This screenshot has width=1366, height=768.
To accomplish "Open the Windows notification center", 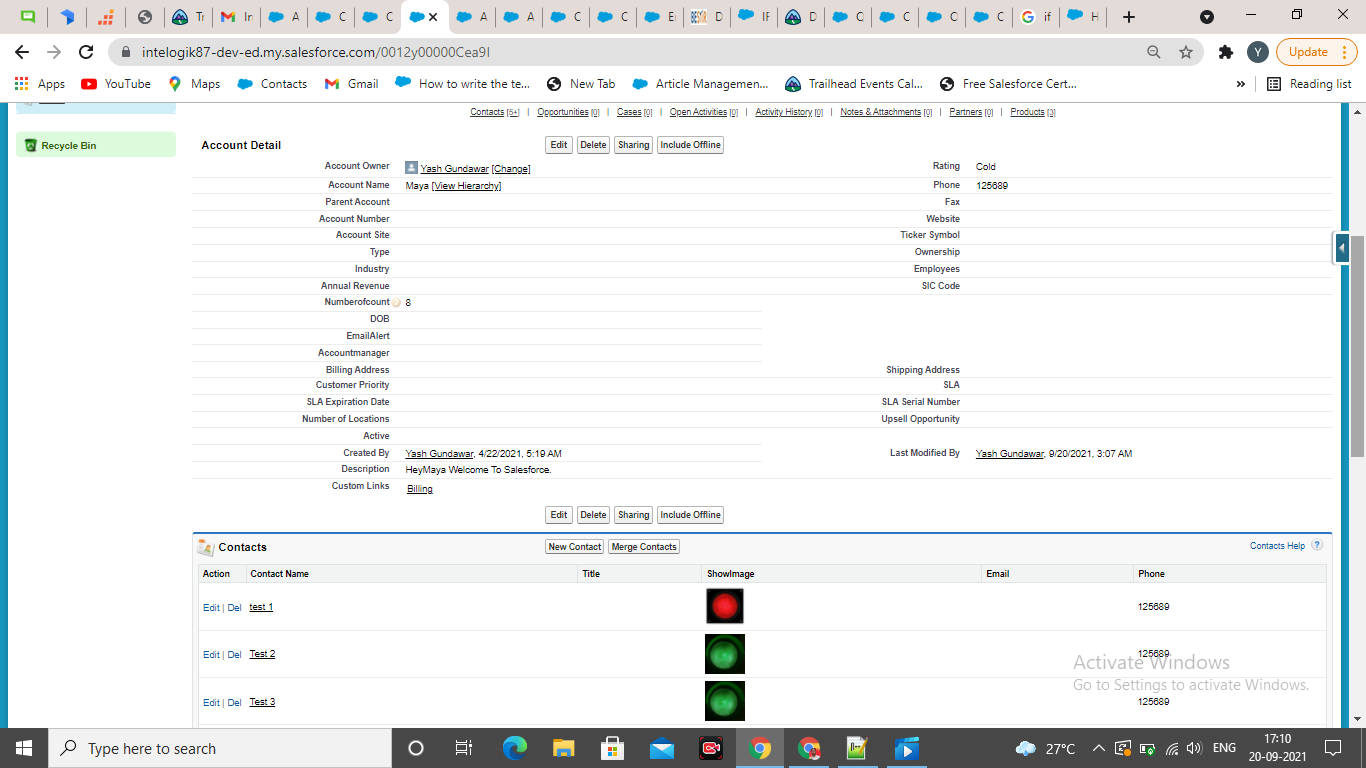I will (1332, 748).
